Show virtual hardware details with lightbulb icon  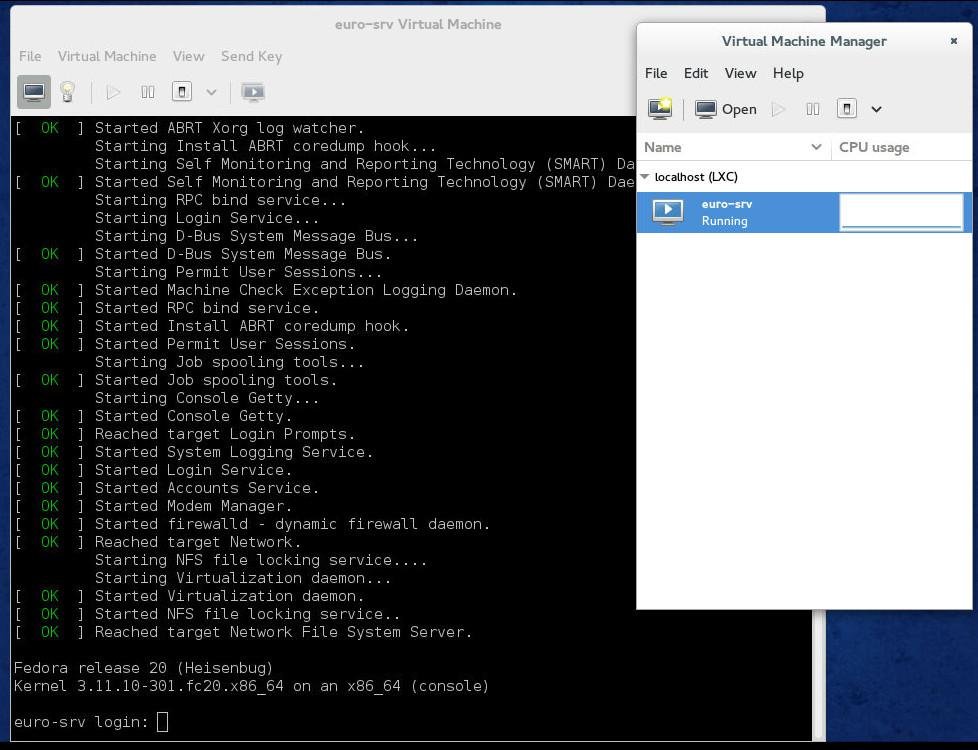click(67, 92)
